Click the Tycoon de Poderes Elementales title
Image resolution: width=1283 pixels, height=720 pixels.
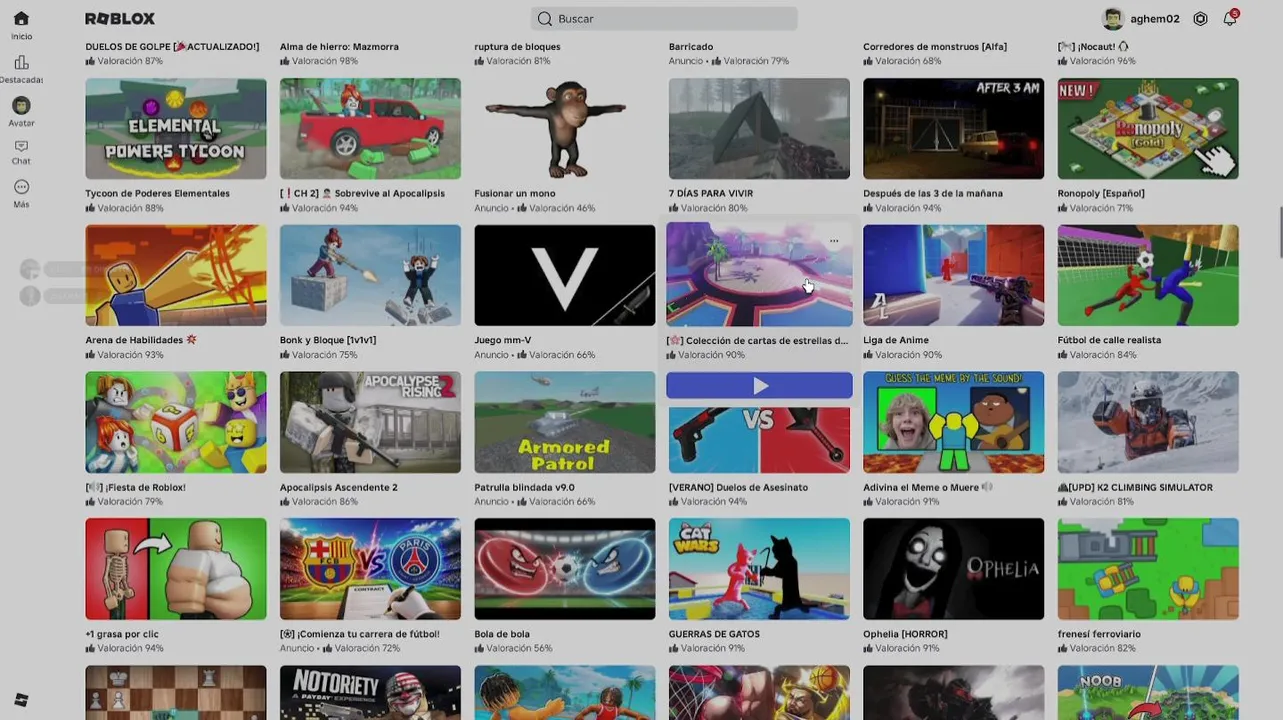158,194
